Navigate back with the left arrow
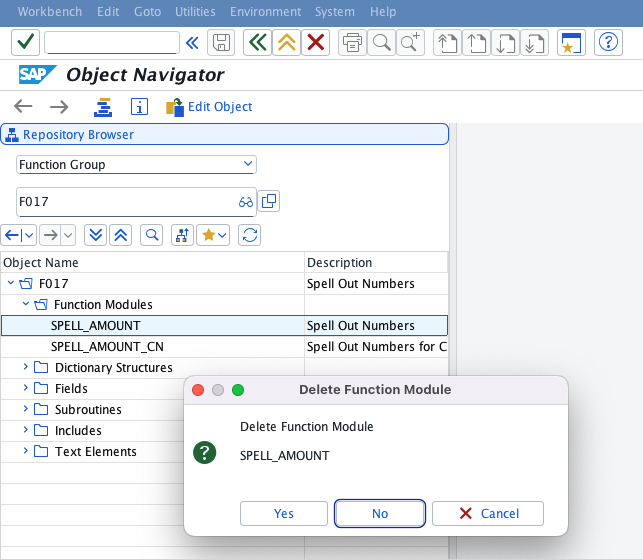This screenshot has width=643, height=559. click(x=23, y=107)
